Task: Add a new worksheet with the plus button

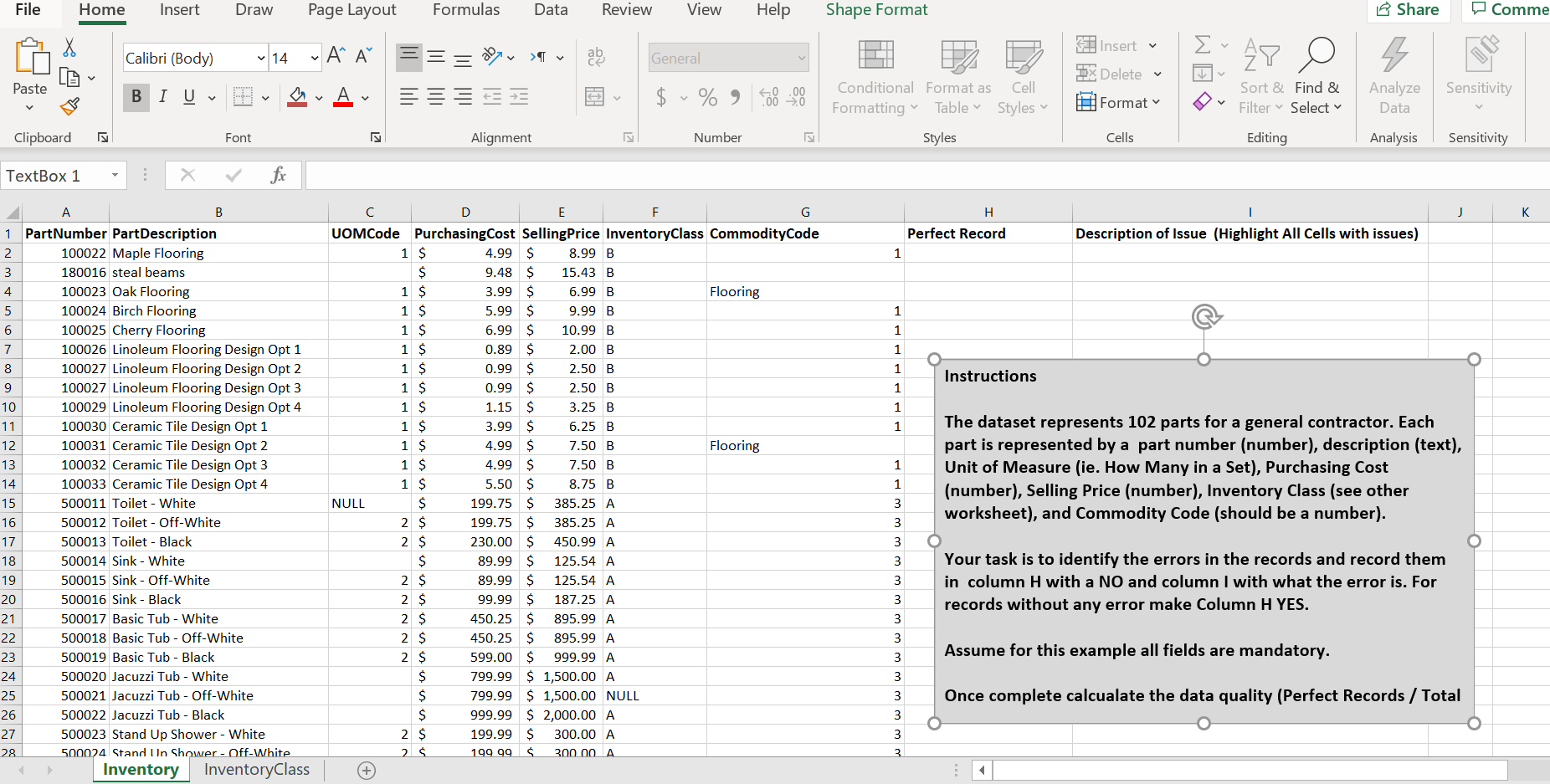Action: (x=366, y=770)
